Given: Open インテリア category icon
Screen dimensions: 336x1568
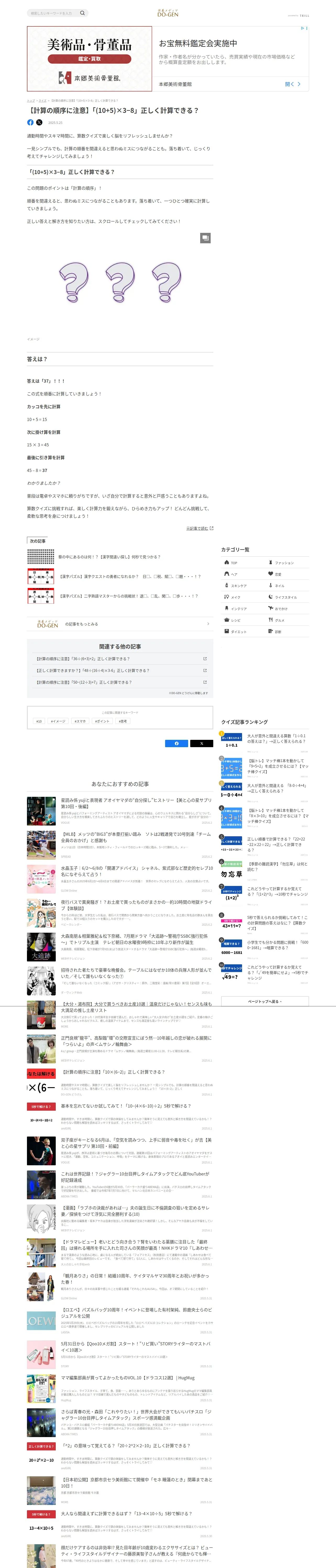Looking at the screenshot, I should (227, 609).
